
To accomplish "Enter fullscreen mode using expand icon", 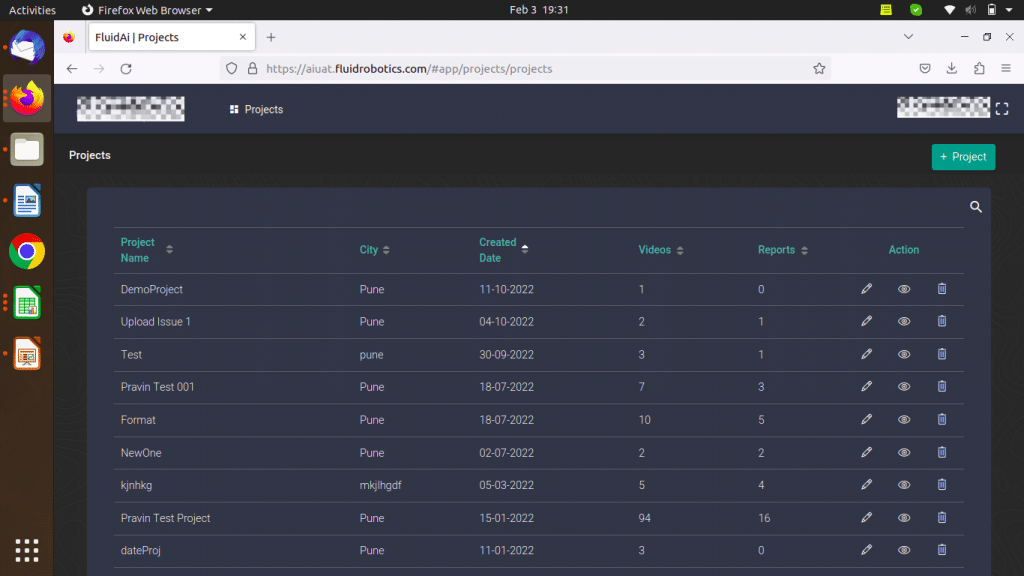I will pos(1002,109).
